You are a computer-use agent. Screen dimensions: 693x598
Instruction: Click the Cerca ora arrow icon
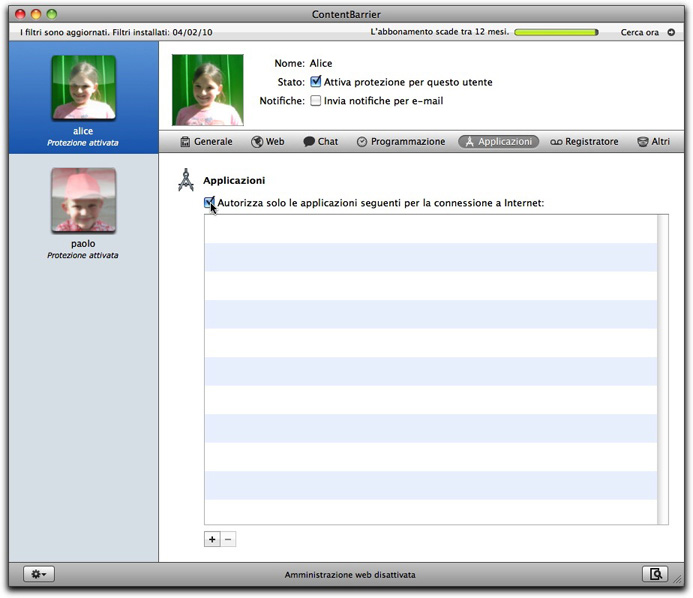(671, 32)
